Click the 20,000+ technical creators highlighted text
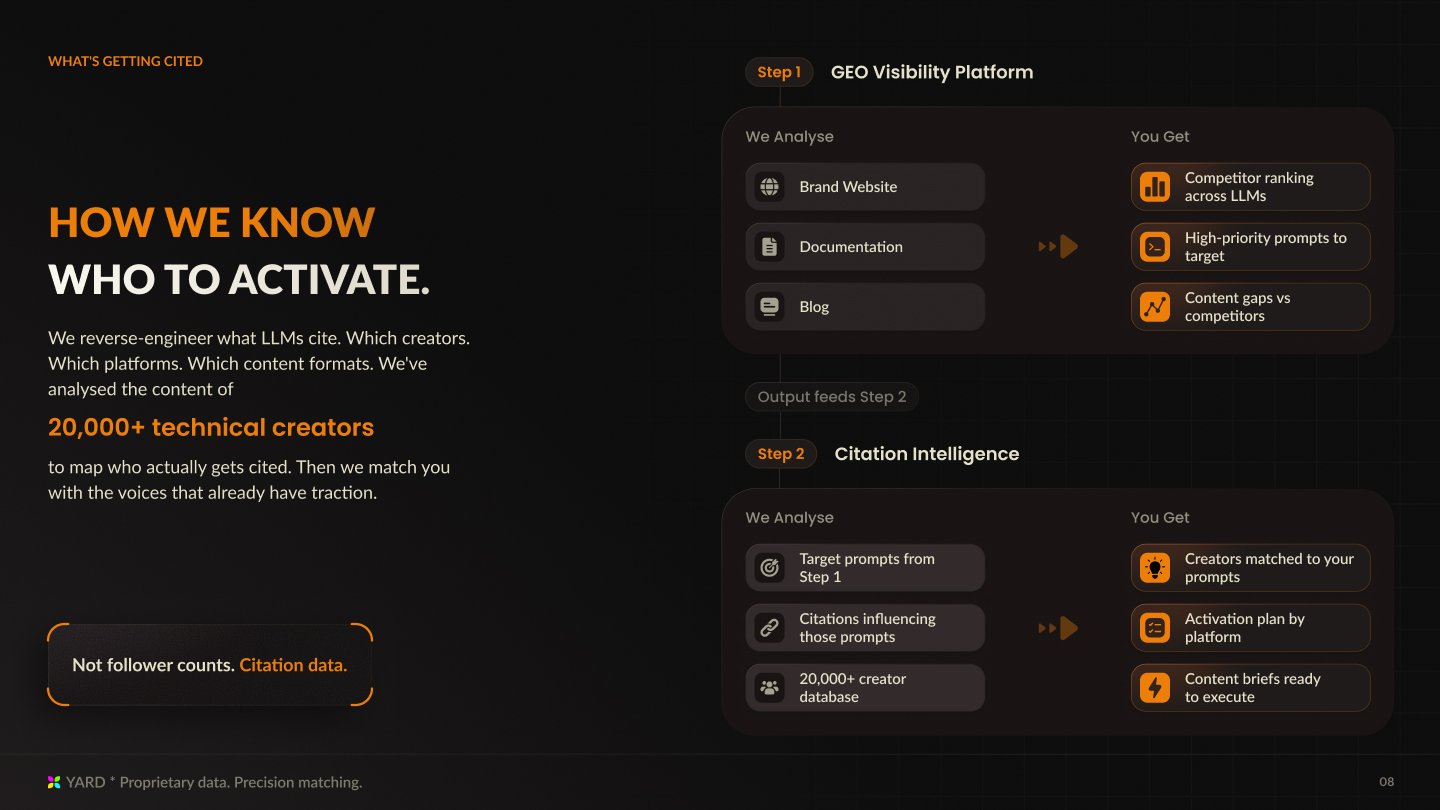 tap(211, 427)
